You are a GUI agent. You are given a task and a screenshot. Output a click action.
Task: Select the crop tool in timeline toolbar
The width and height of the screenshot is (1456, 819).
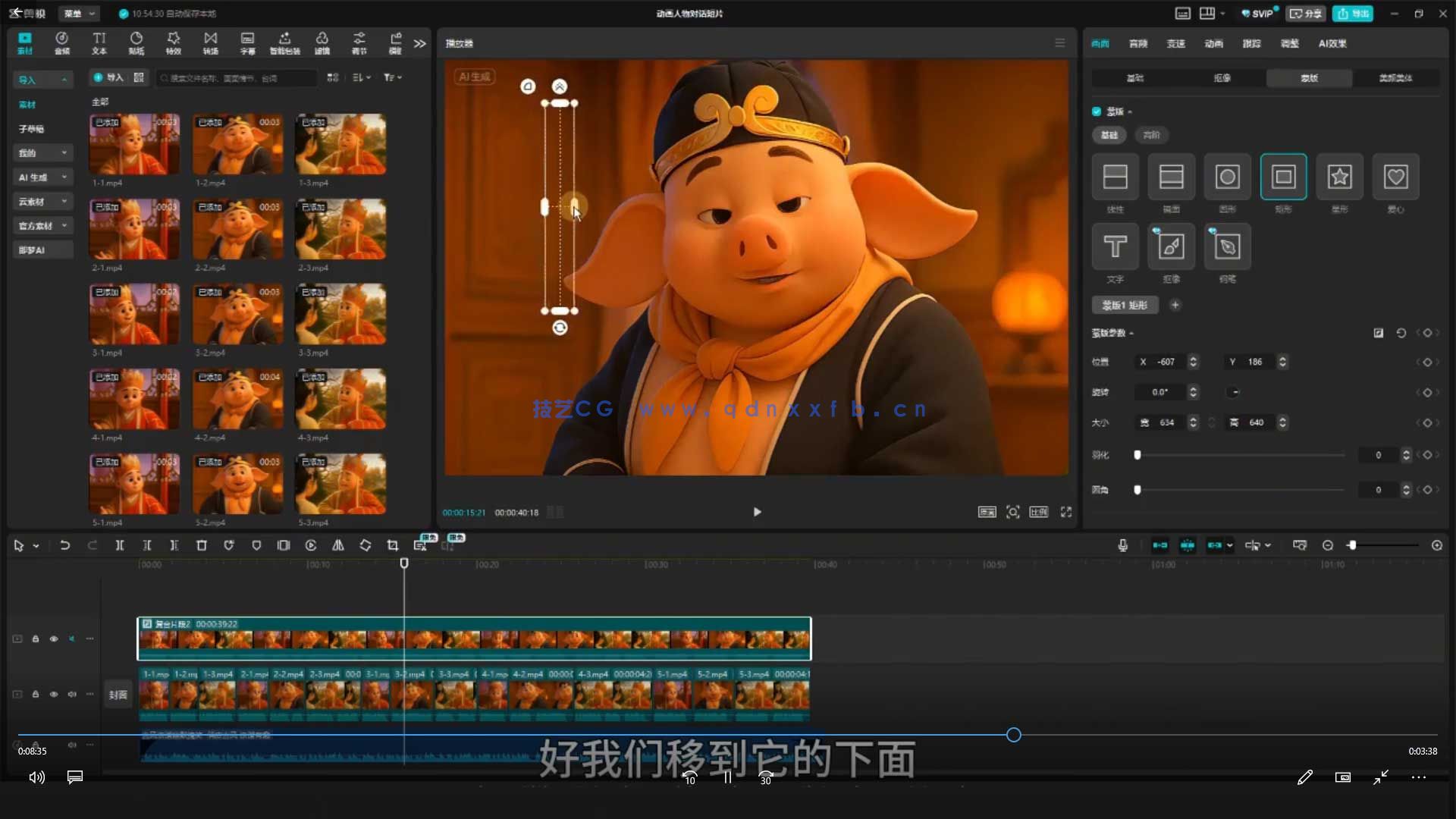coord(393,545)
